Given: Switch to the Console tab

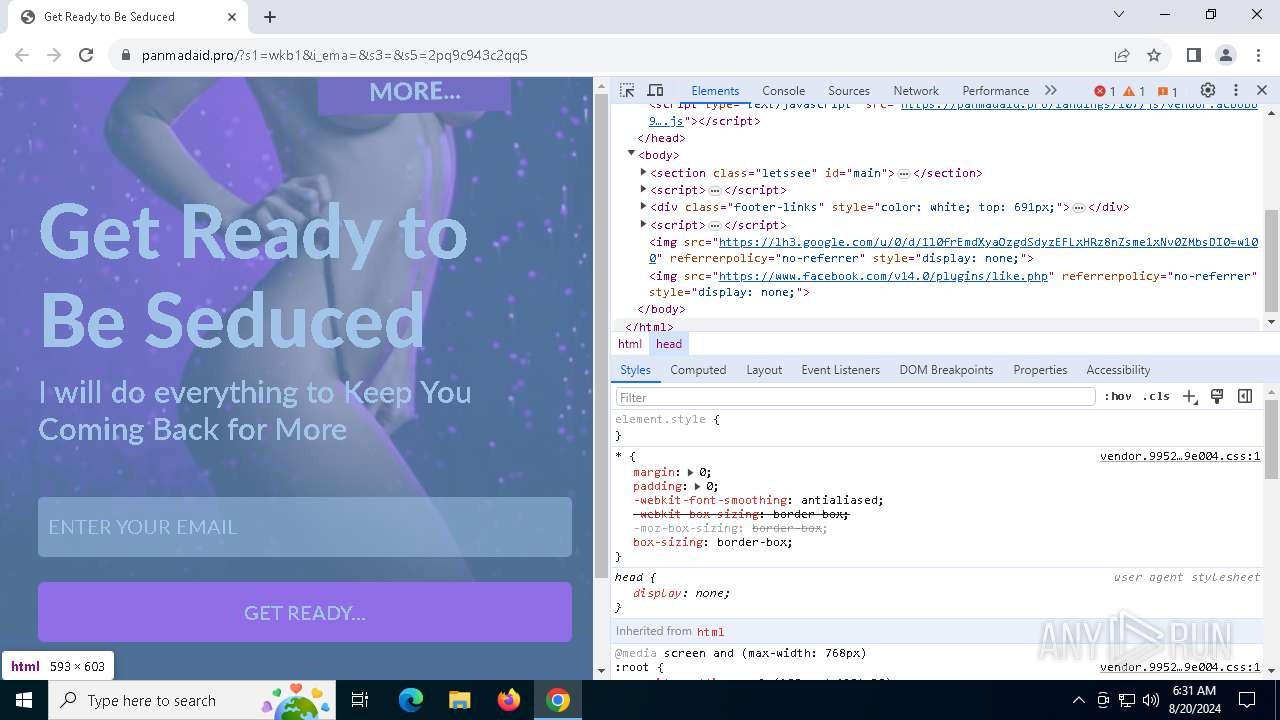Looking at the screenshot, I should tap(783, 90).
